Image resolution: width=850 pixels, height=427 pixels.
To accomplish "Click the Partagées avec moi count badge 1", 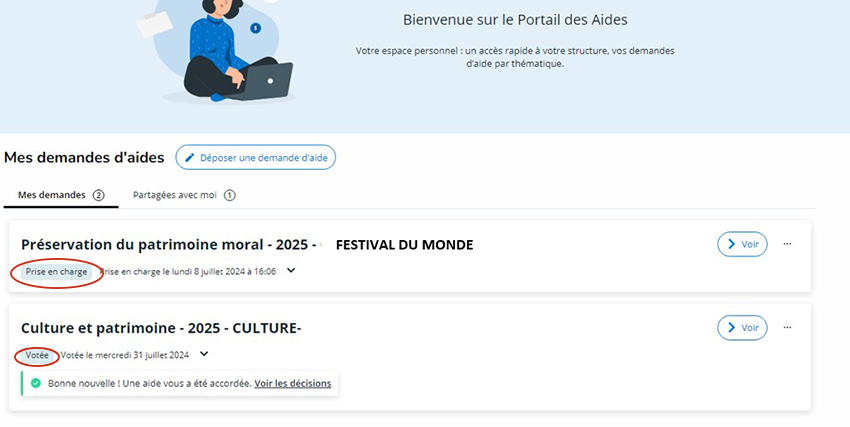I will 230,195.
